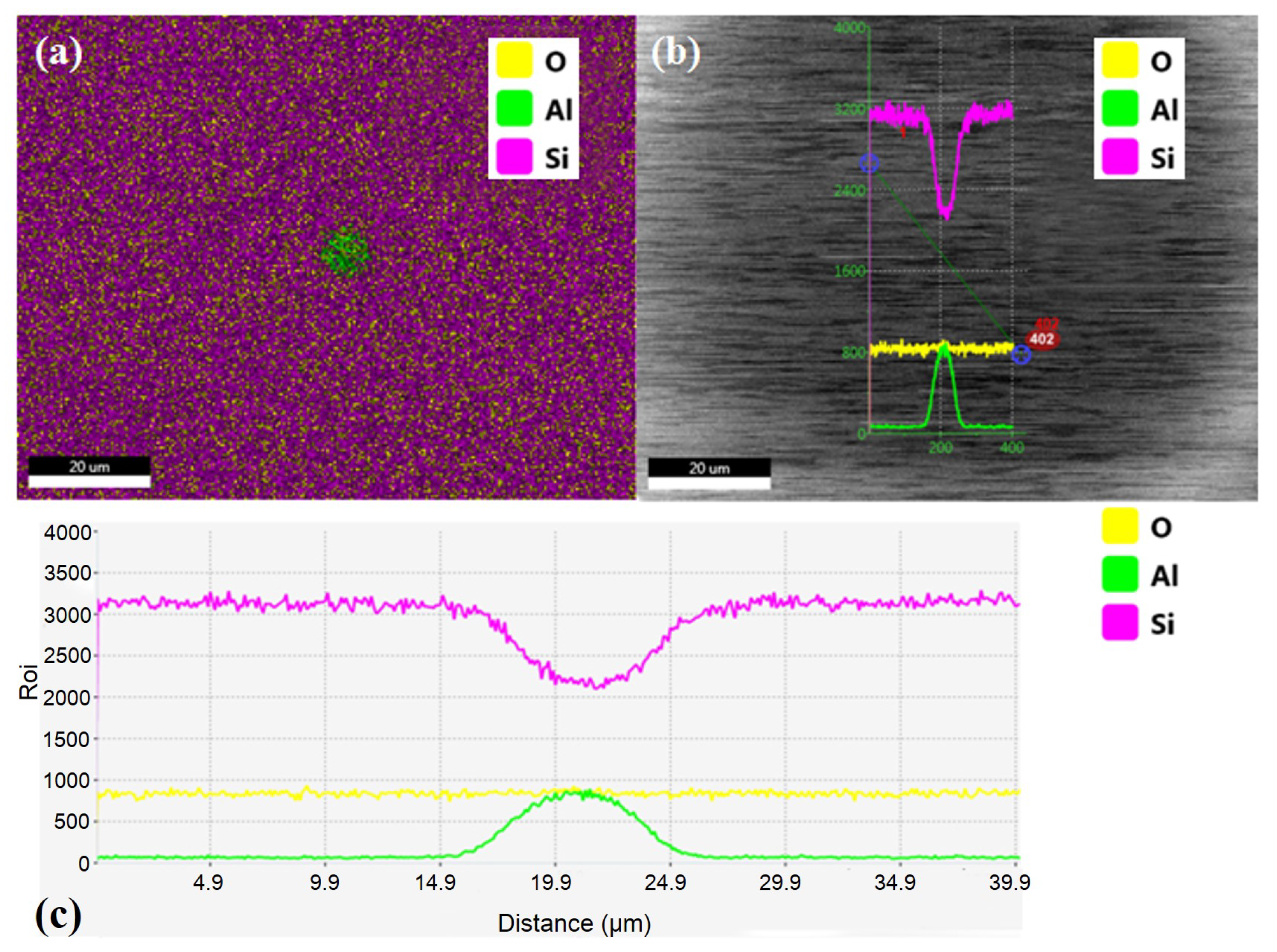Click the yellow O swatch in panel (a) legend

[514, 60]
